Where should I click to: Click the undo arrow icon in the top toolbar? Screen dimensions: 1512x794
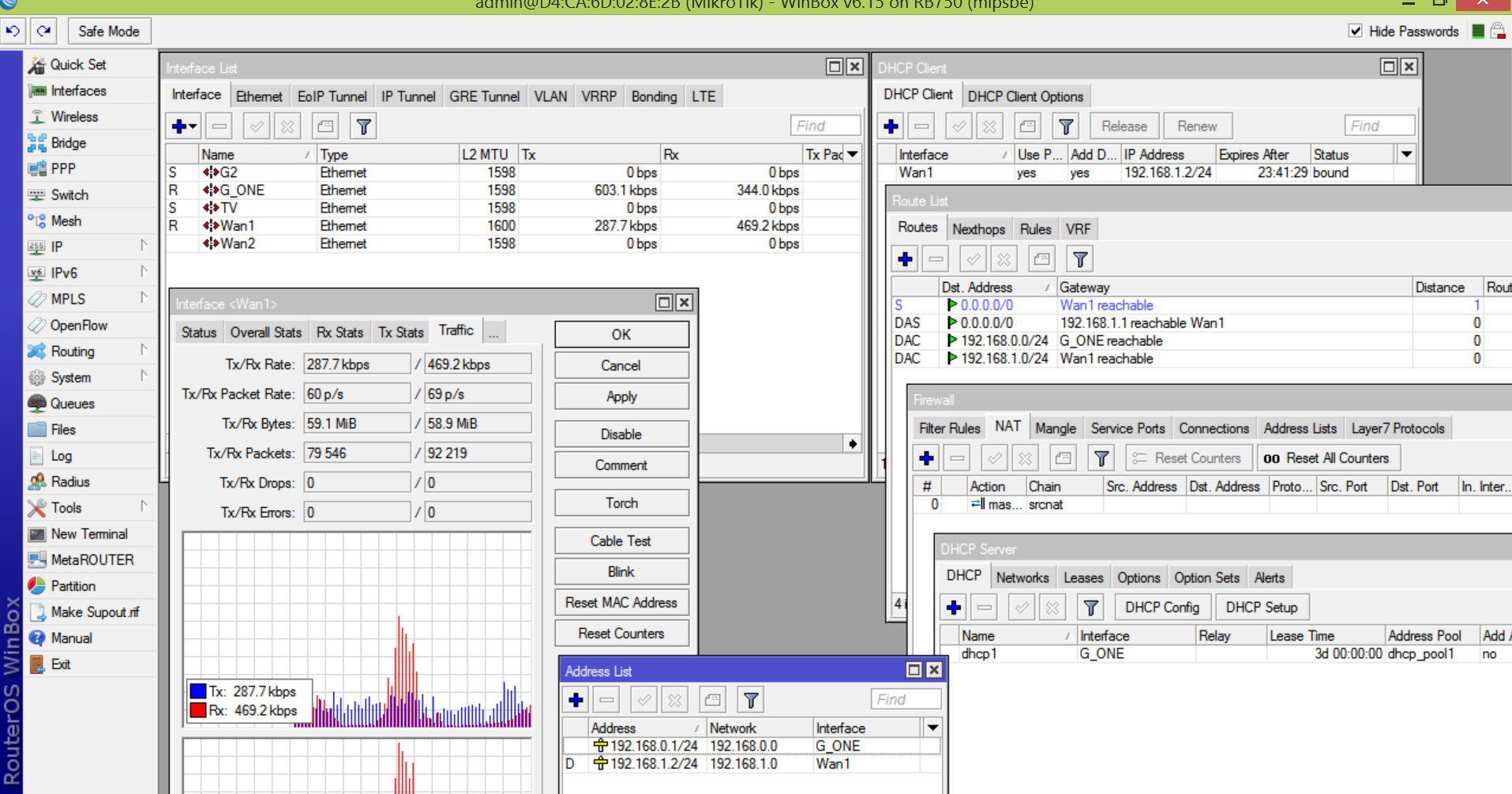pos(13,32)
